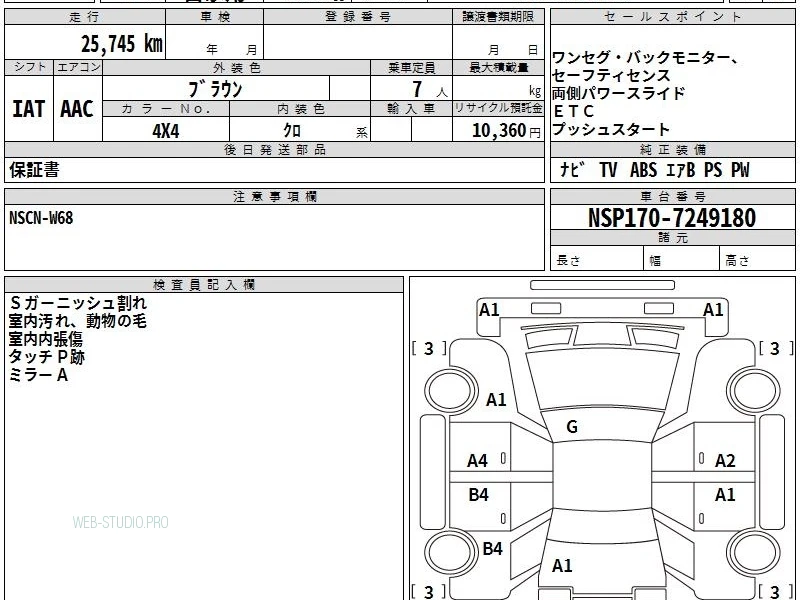This screenshot has width=800, height=600.
Task: Click the rear-right wheel circle in the diagram
Action: (754, 553)
